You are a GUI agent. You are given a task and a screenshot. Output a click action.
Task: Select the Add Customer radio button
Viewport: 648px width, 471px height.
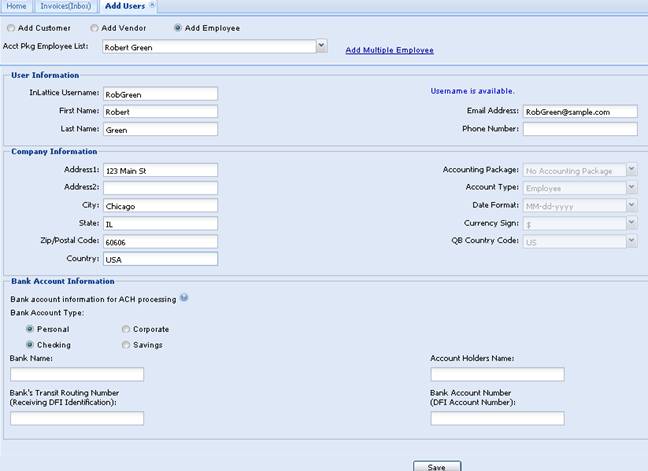pos(11,28)
